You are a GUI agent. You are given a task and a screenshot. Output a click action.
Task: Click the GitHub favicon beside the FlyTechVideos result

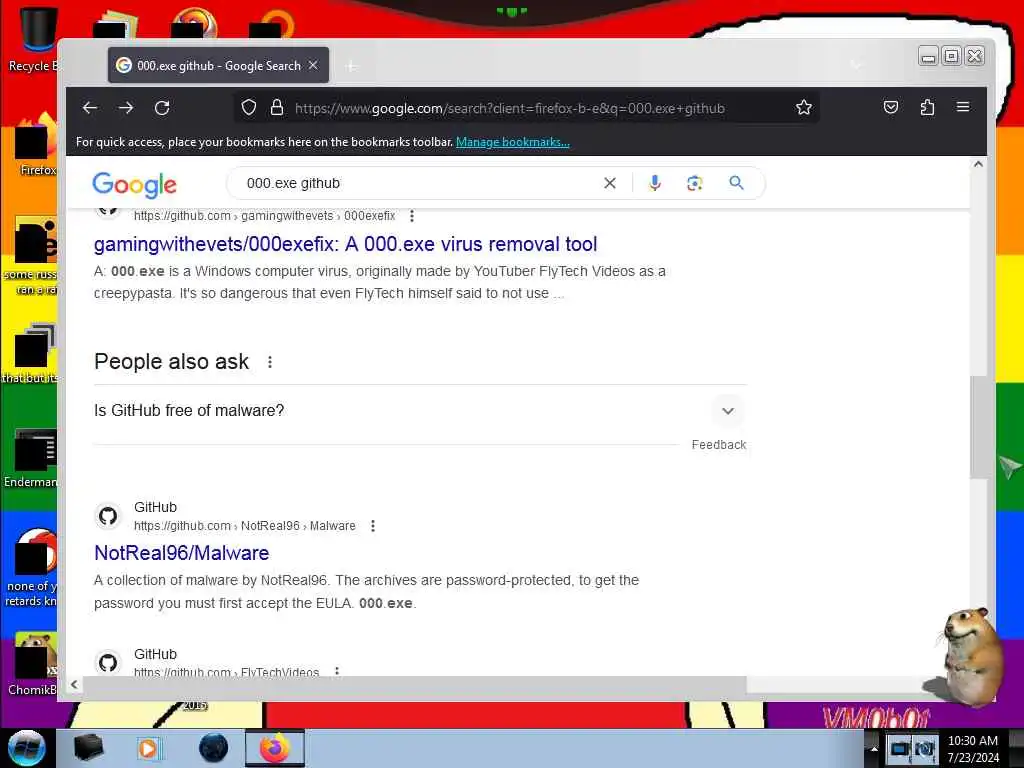click(108, 662)
